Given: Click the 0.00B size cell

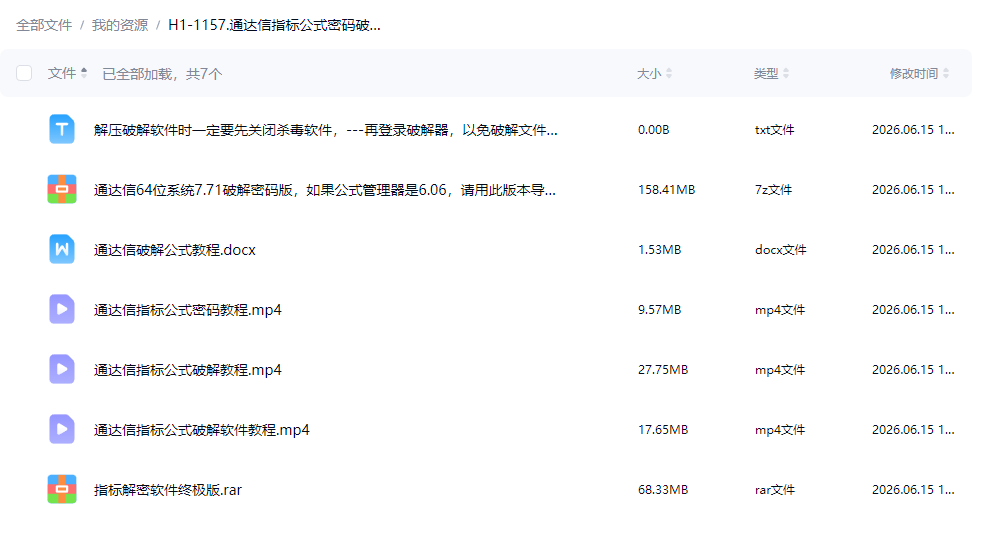Looking at the screenshot, I should point(654,130).
